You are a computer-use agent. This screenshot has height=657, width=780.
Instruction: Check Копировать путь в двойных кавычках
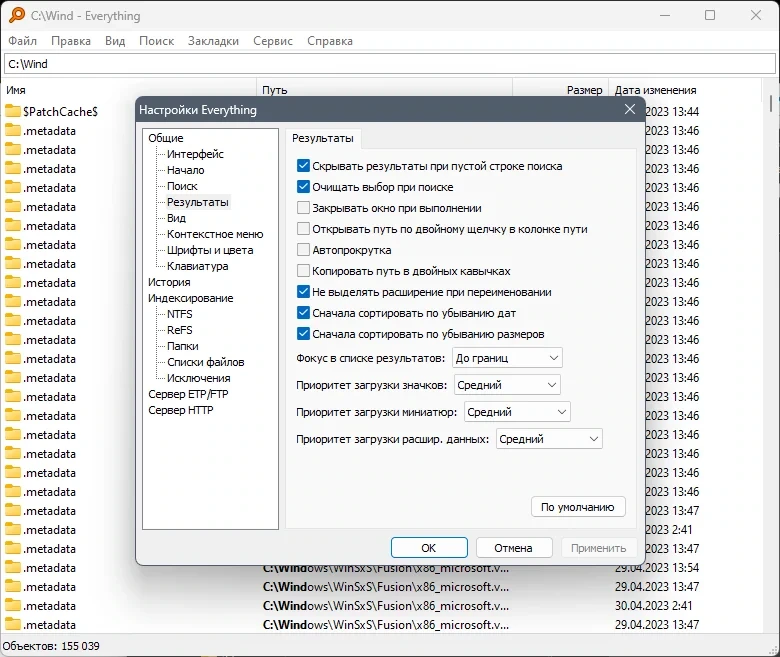(303, 271)
